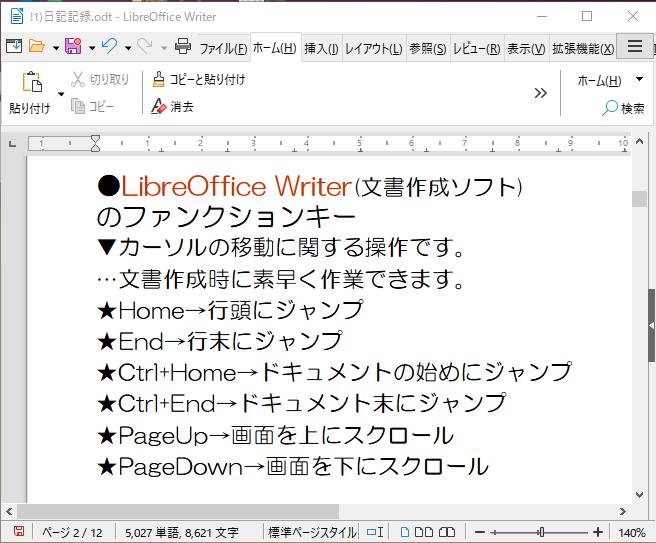Switch to the 表示(V) tab

(526, 49)
